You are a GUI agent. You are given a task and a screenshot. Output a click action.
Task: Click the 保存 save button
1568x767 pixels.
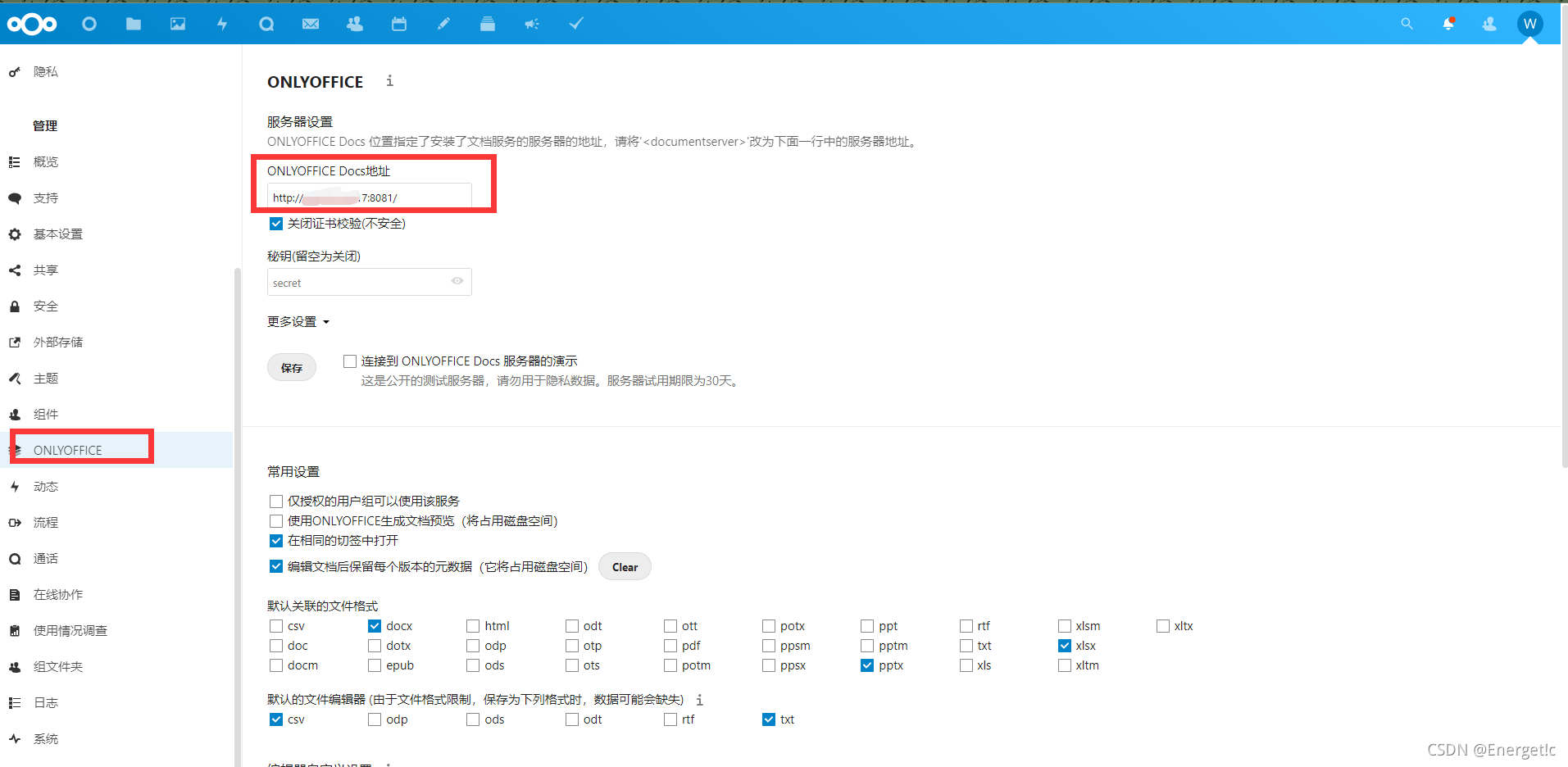click(292, 368)
